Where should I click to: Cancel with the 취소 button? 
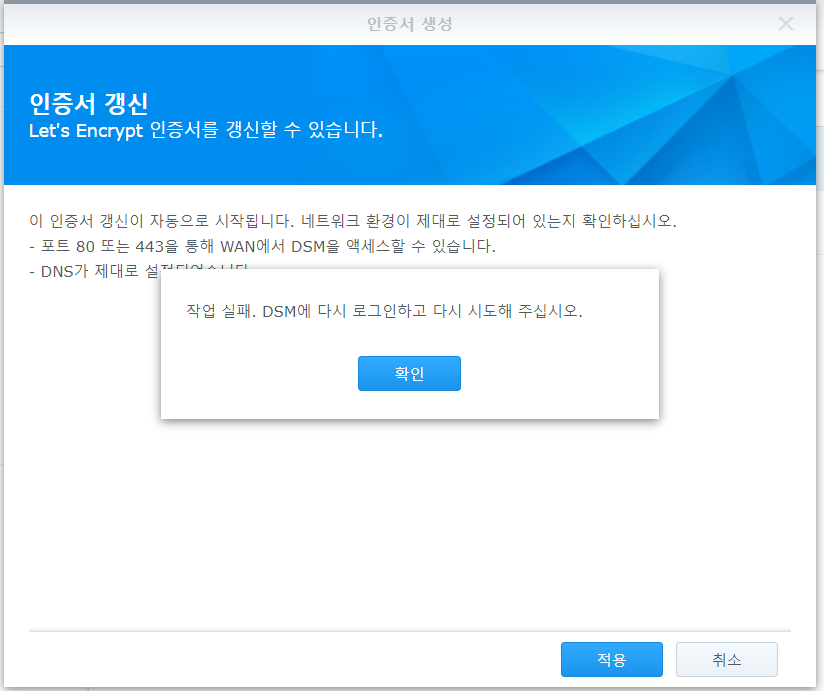tap(726, 659)
